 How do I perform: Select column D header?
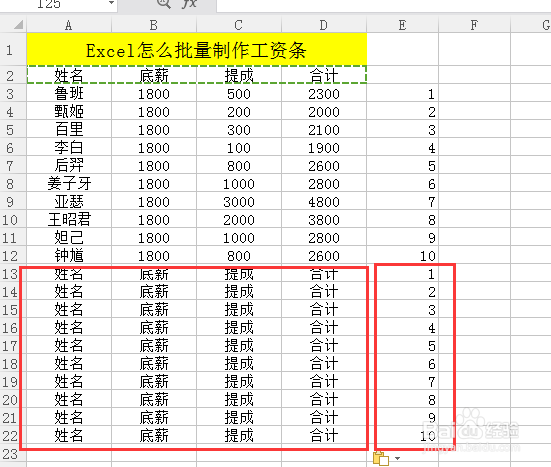click(x=324, y=25)
